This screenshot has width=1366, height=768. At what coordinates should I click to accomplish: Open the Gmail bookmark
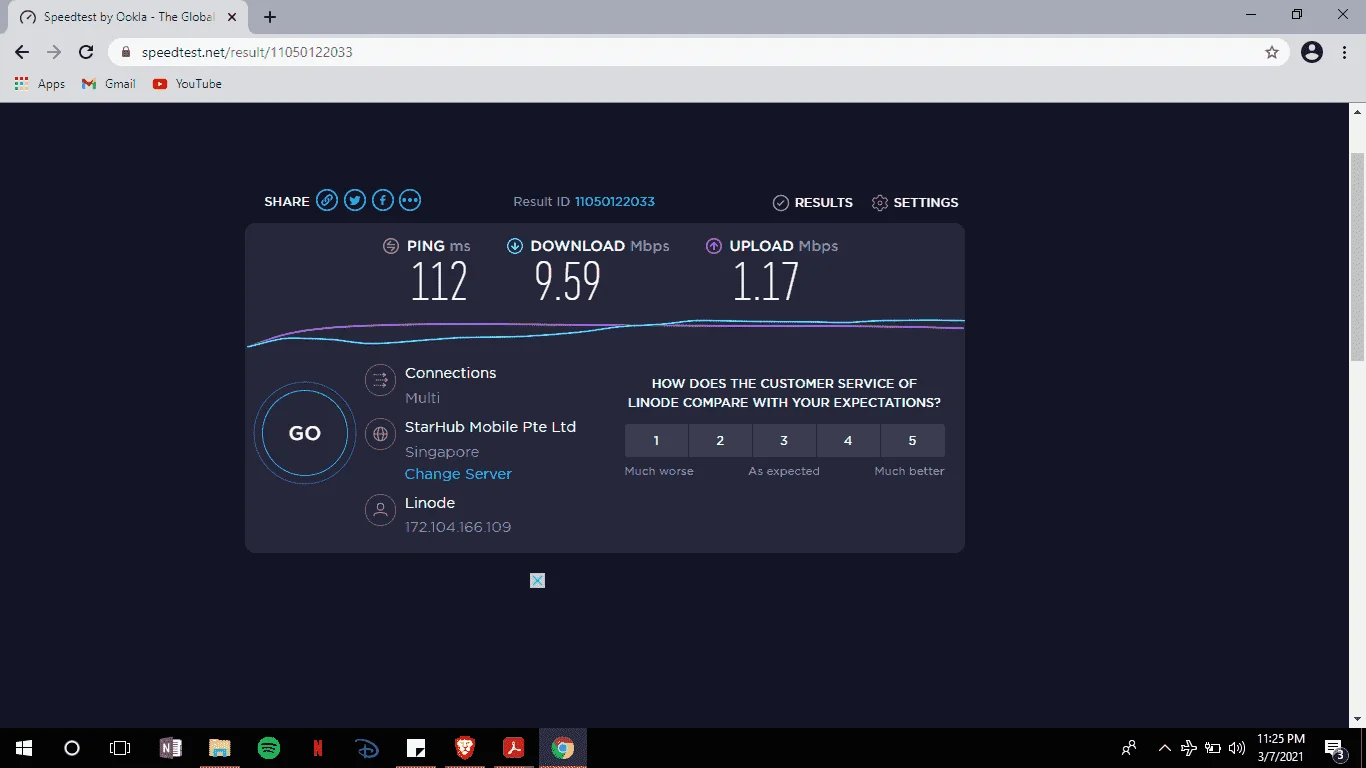(109, 84)
